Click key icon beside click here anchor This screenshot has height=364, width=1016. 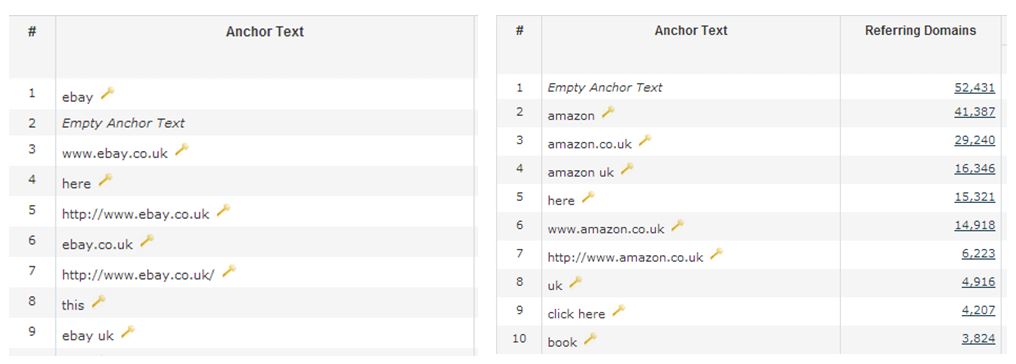pos(619,310)
